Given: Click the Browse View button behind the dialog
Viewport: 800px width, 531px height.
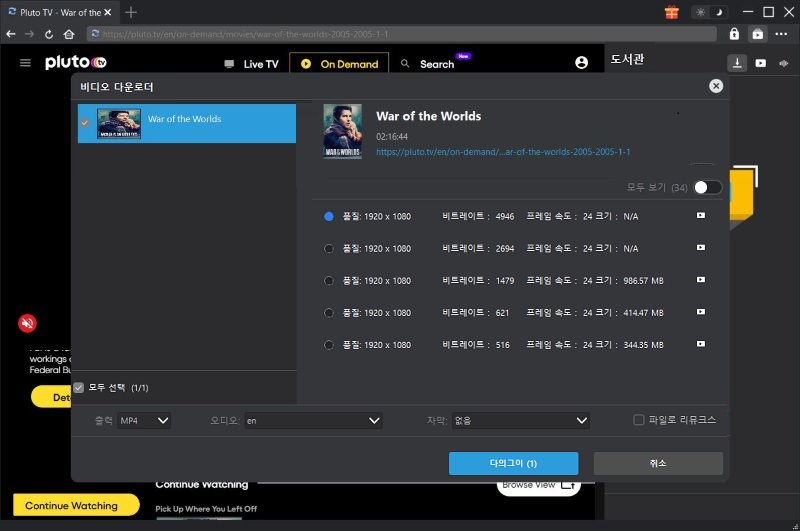Looking at the screenshot, I should coord(539,487).
